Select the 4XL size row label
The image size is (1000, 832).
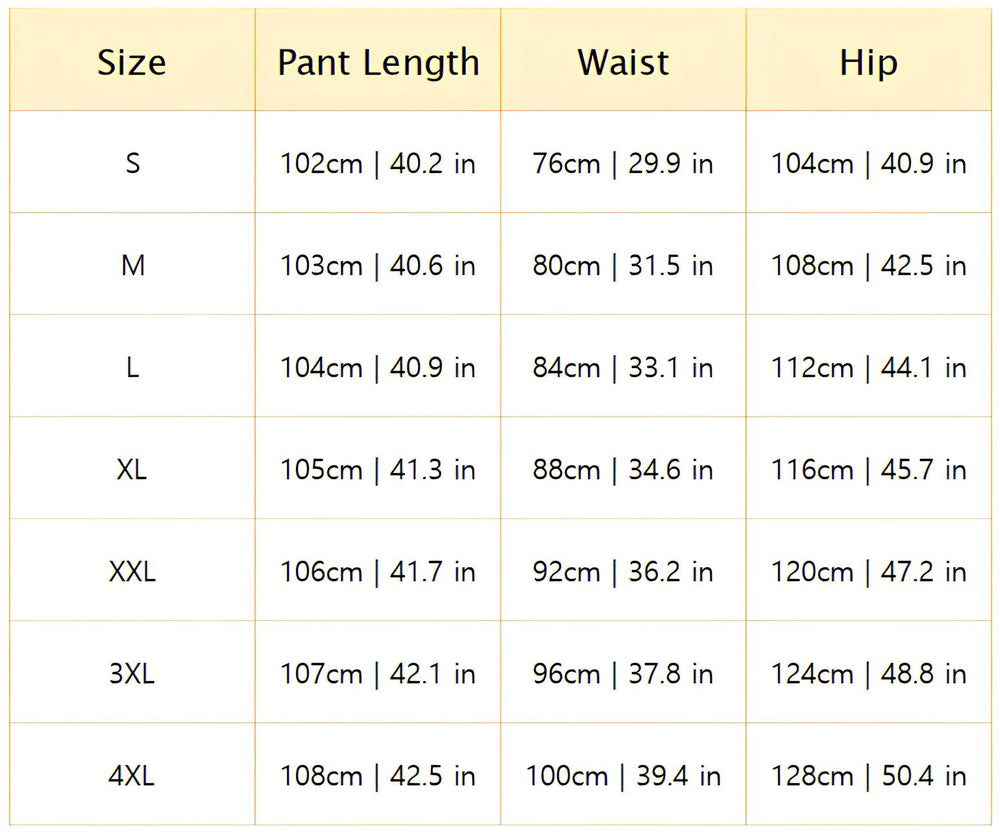132,775
